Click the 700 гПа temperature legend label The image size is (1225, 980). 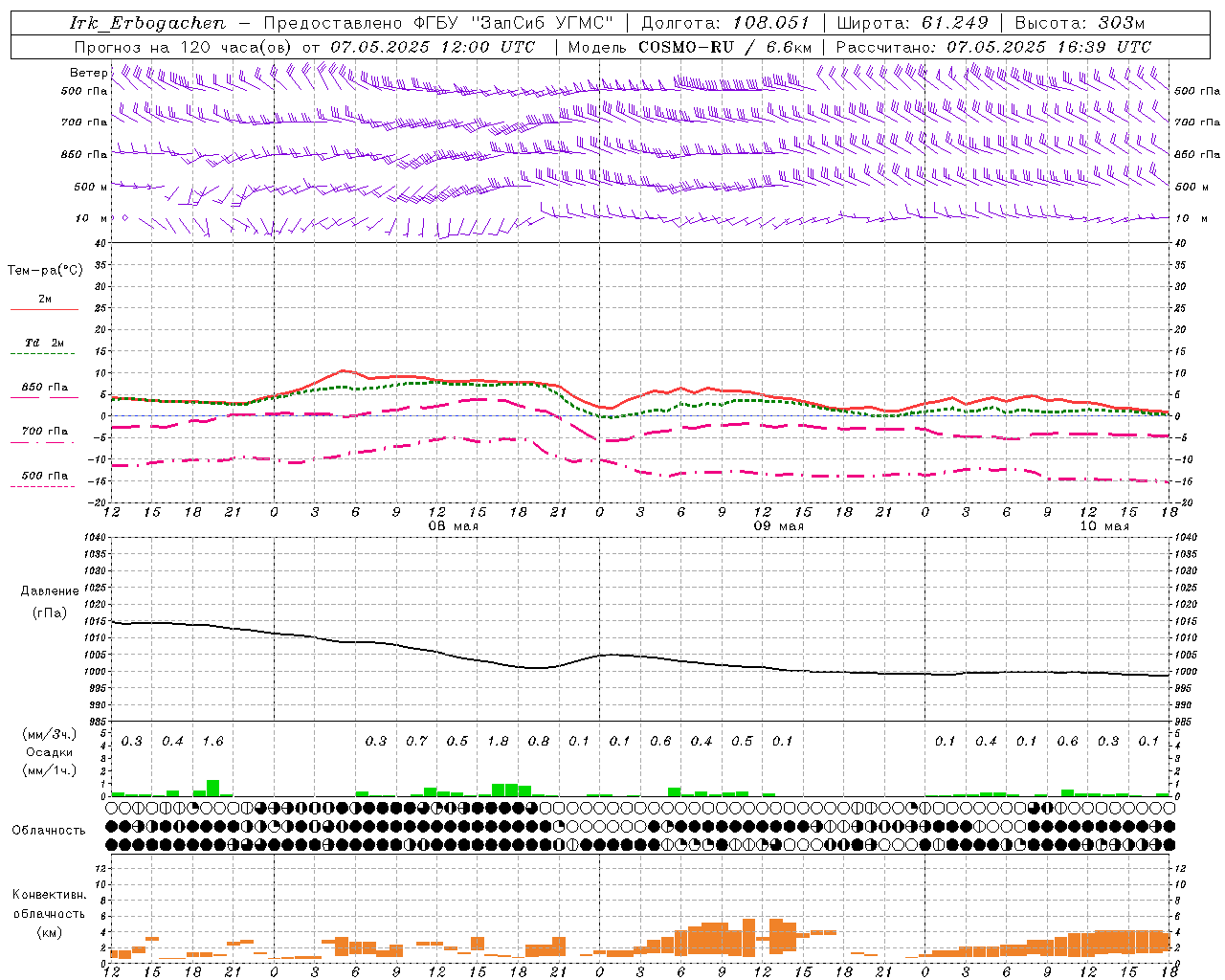click(45, 431)
